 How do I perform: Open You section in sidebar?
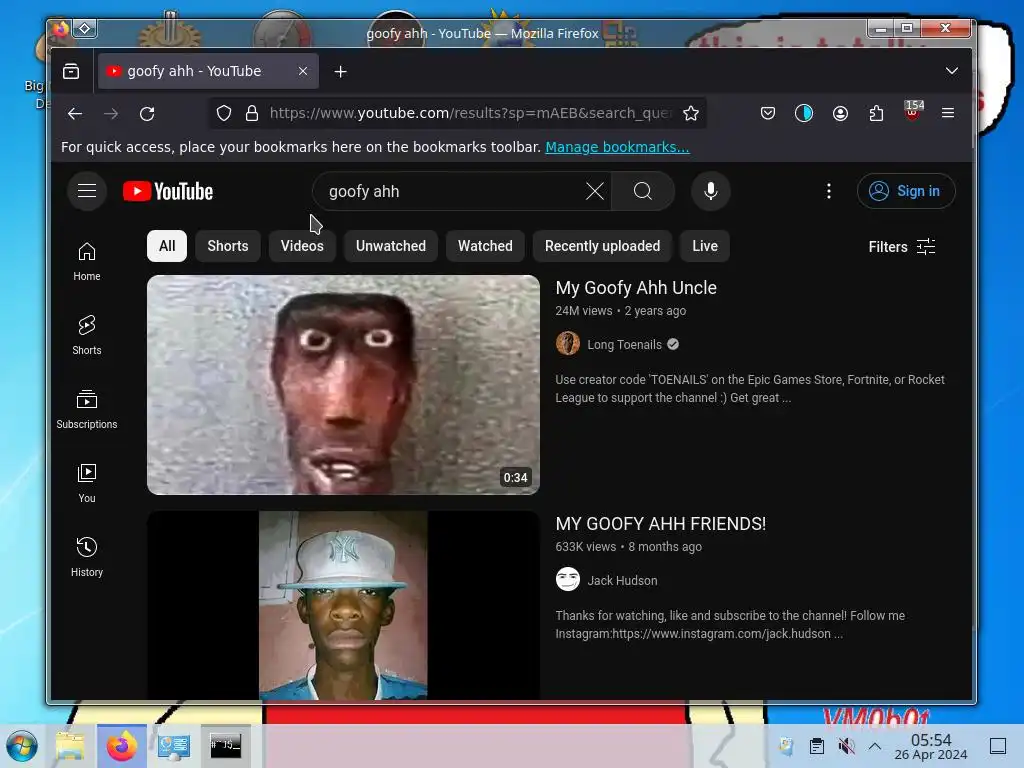87,483
